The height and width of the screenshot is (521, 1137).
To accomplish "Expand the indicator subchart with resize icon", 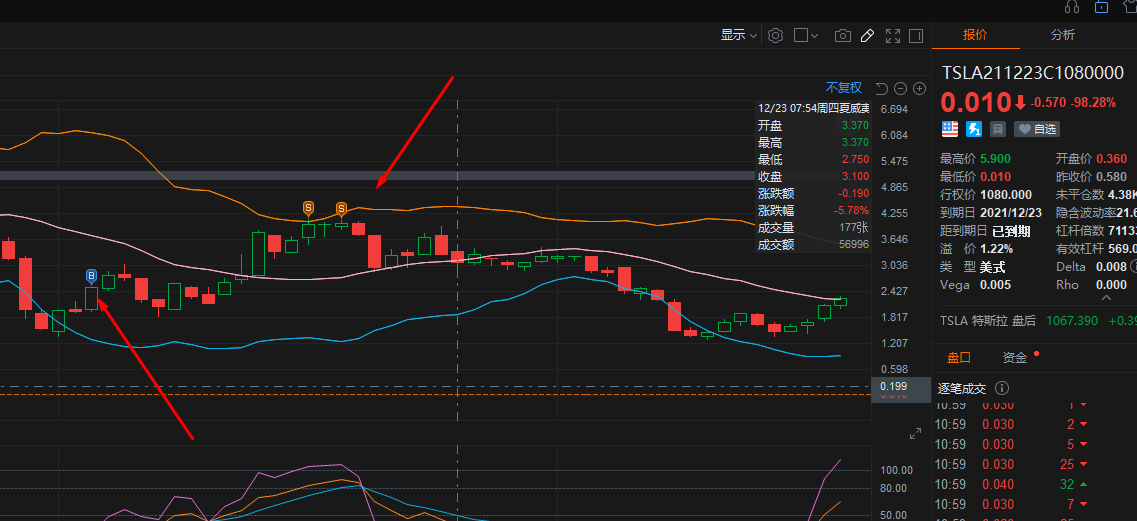I will (x=916, y=434).
